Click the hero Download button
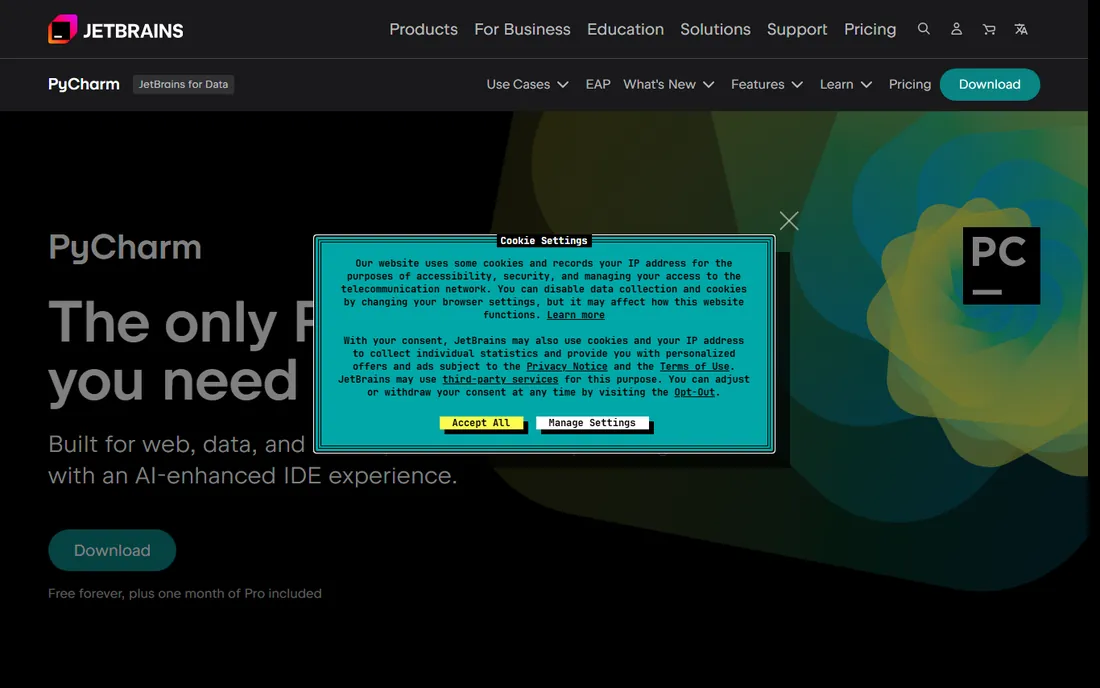Screen dimensions: 1100x688 tap(112, 550)
